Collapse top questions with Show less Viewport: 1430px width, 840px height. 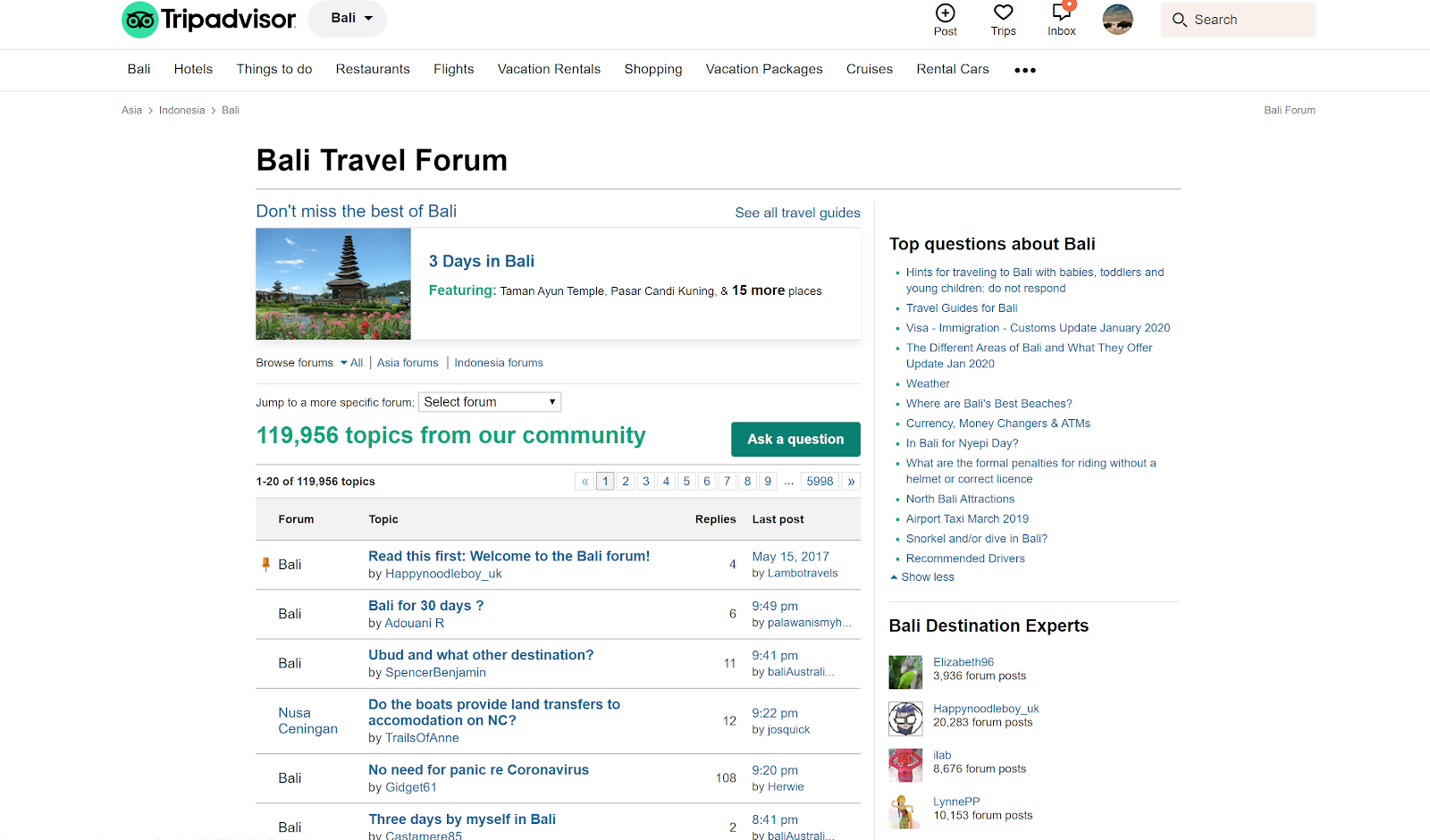pyautogui.click(x=922, y=577)
